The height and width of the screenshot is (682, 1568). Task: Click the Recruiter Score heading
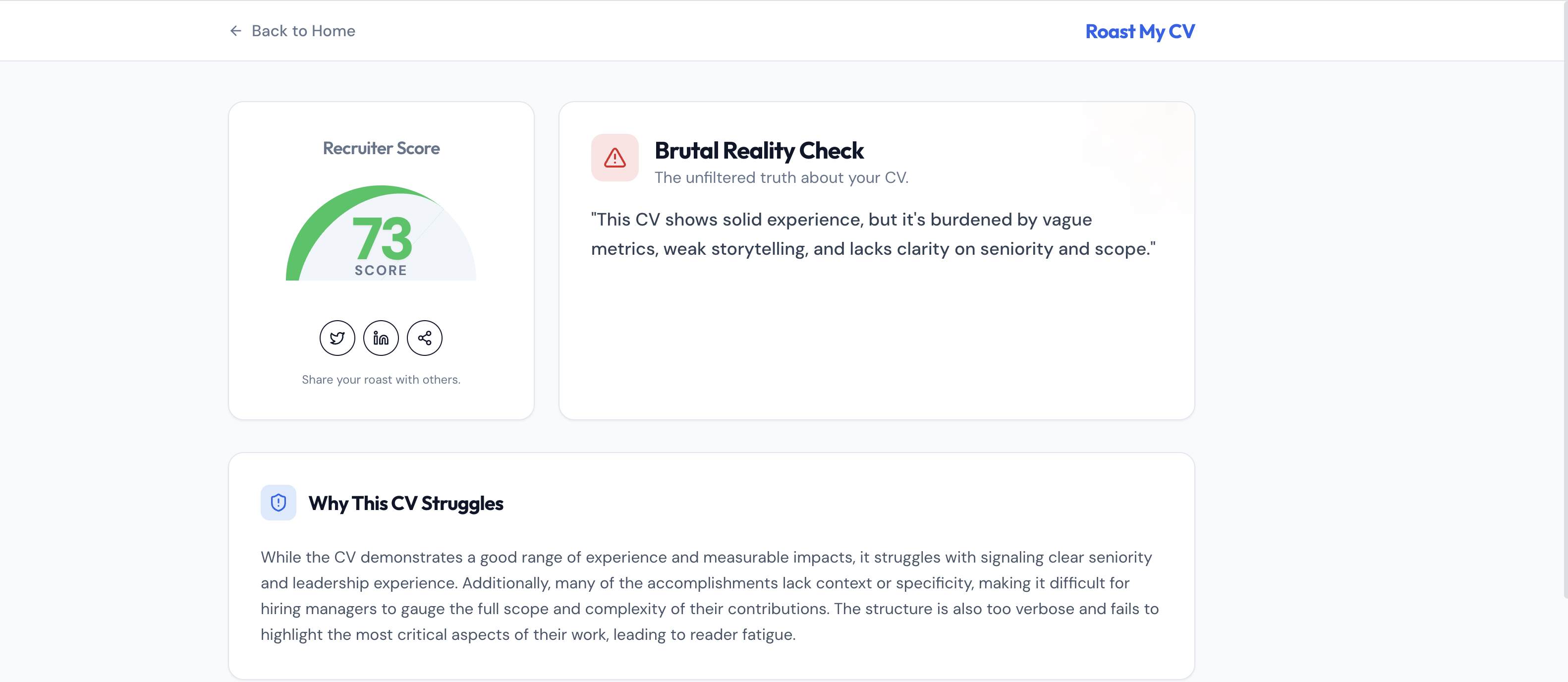(381, 148)
